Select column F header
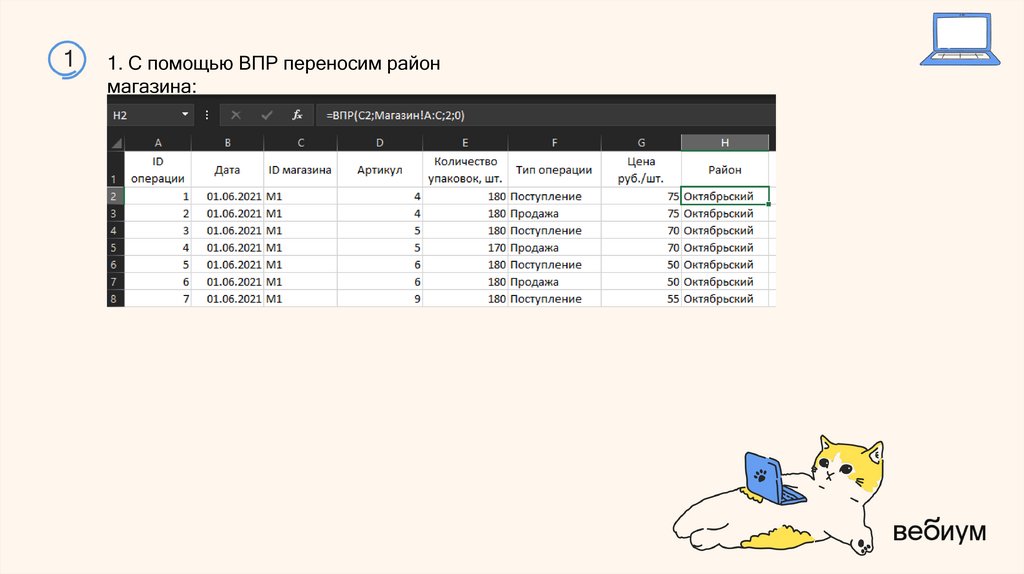The width and height of the screenshot is (1024, 574). pos(554,143)
